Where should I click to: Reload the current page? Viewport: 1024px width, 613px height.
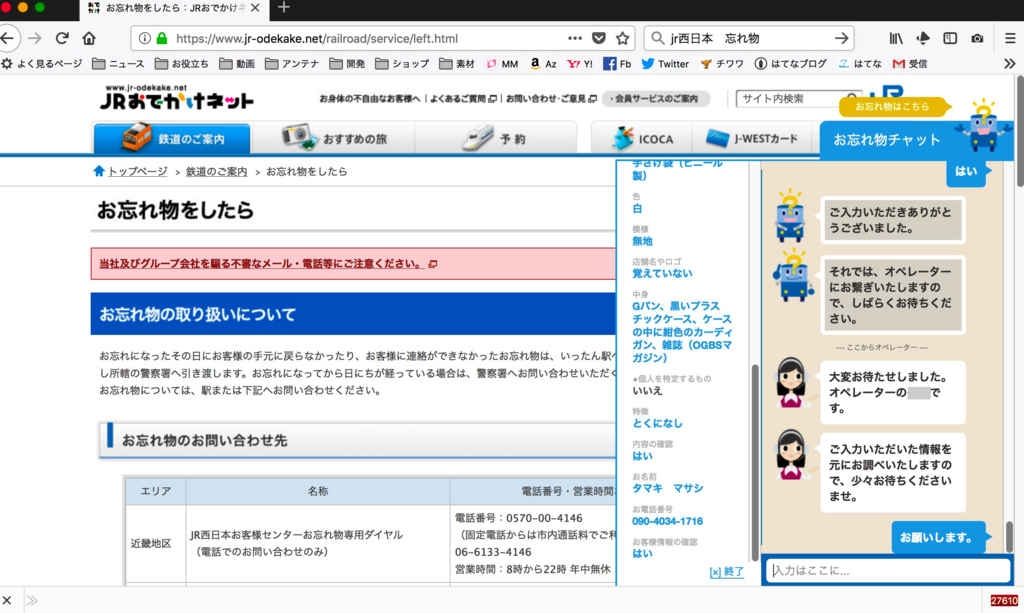[x=62, y=39]
